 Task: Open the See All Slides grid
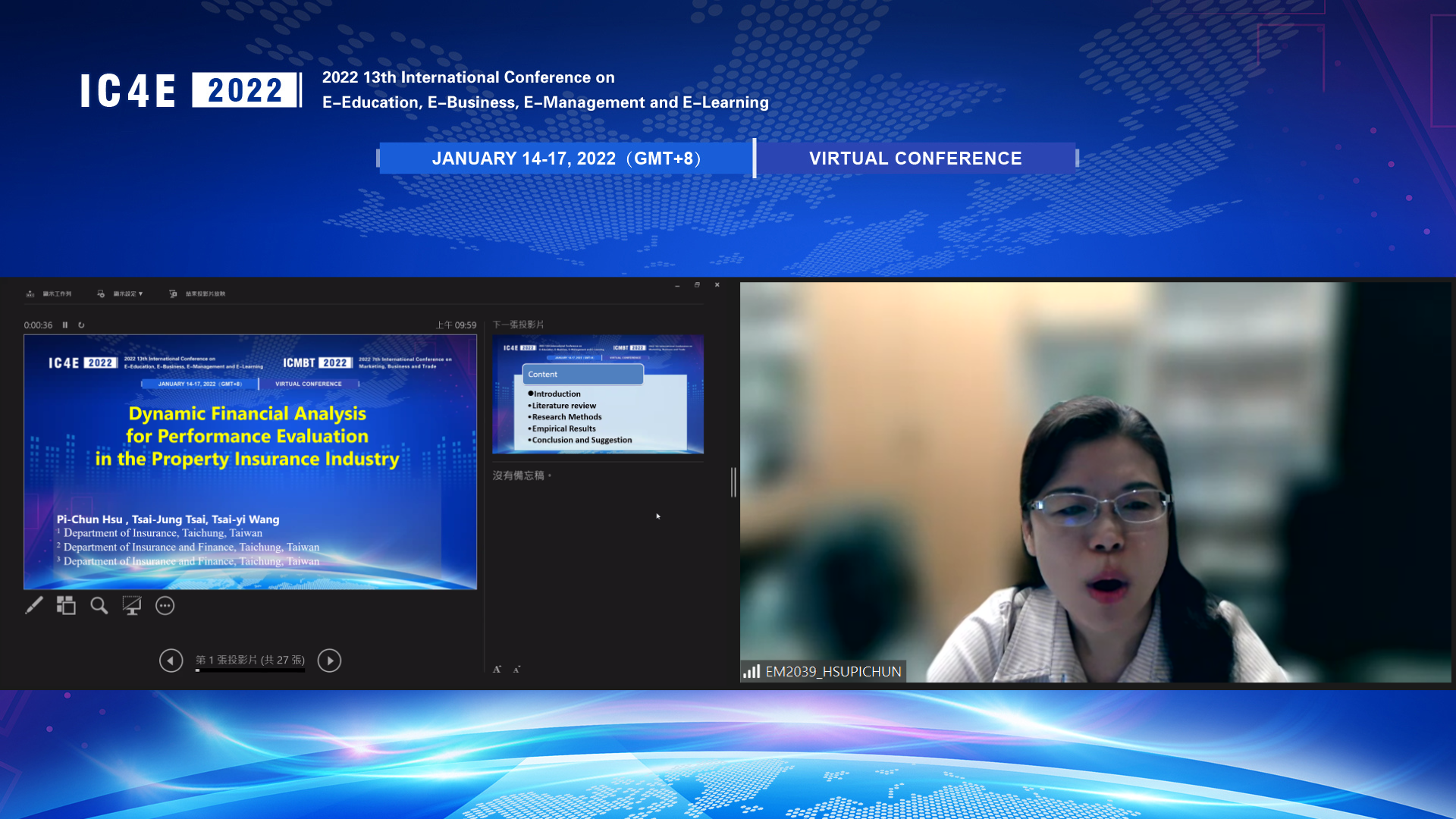[x=66, y=605]
